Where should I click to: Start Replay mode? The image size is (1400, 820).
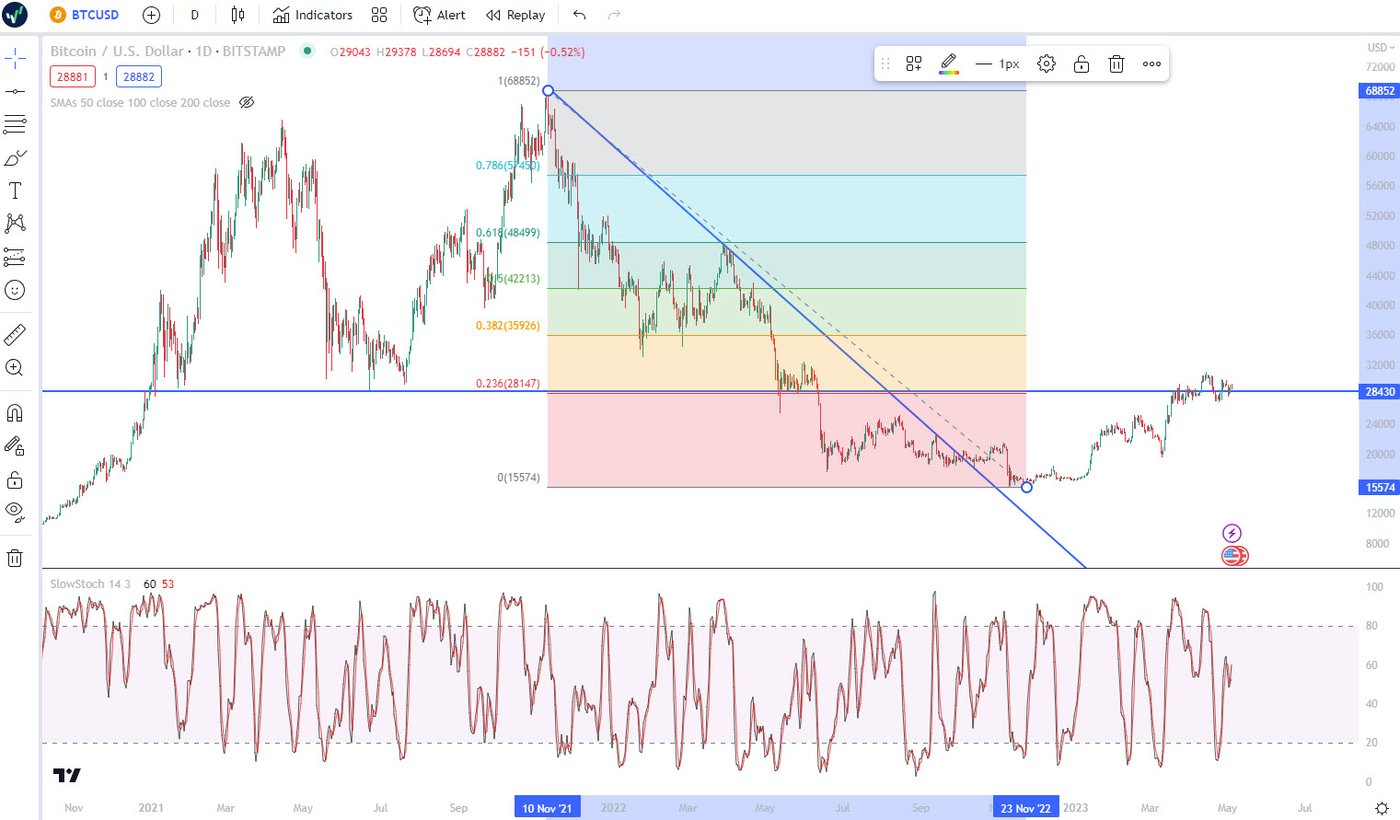point(516,15)
